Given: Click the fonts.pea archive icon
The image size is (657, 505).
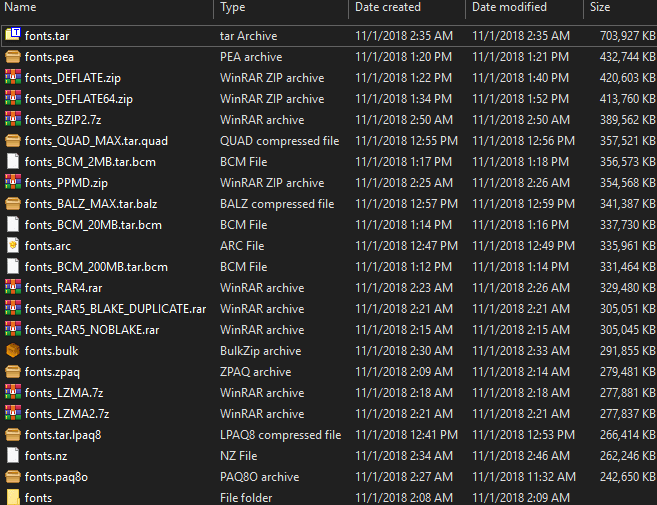Looking at the screenshot, I should click(x=13, y=56).
